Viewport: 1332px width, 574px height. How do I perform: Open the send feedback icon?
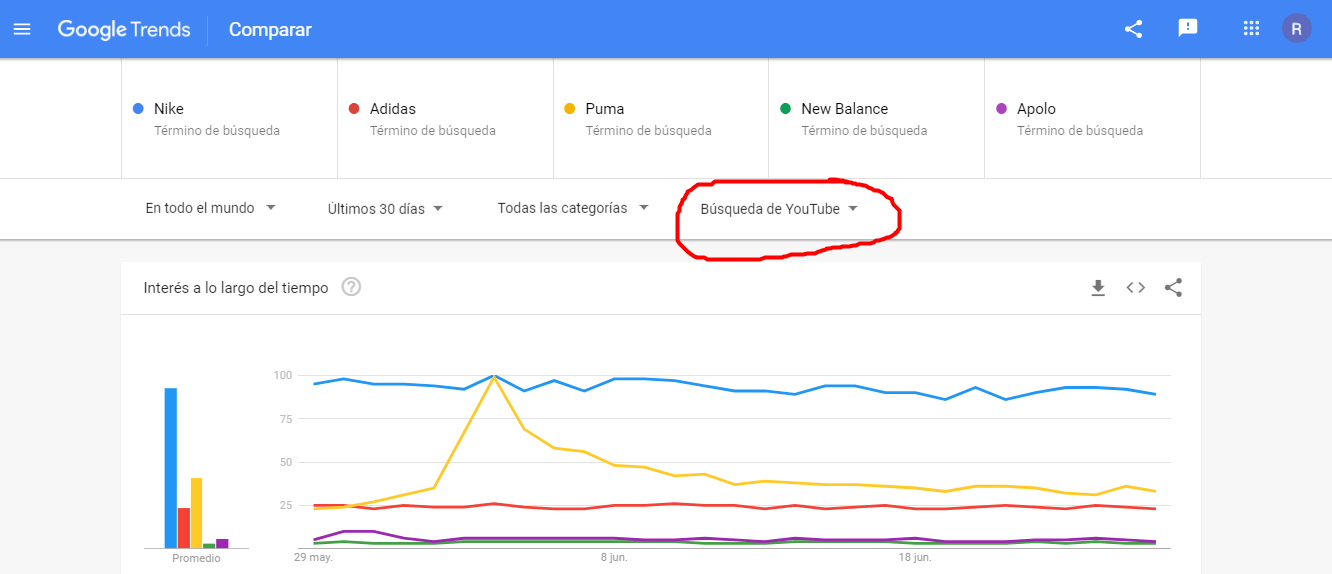coord(1188,29)
